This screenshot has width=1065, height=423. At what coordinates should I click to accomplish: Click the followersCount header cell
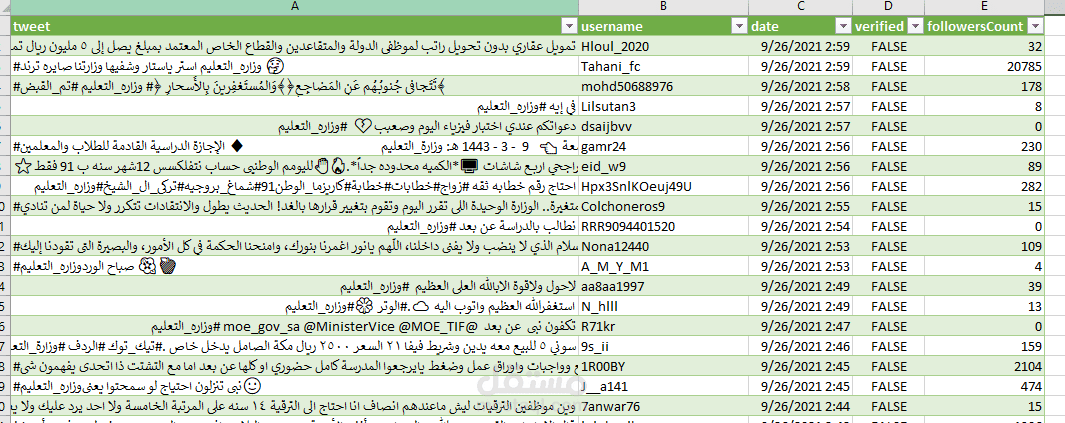click(984, 26)
